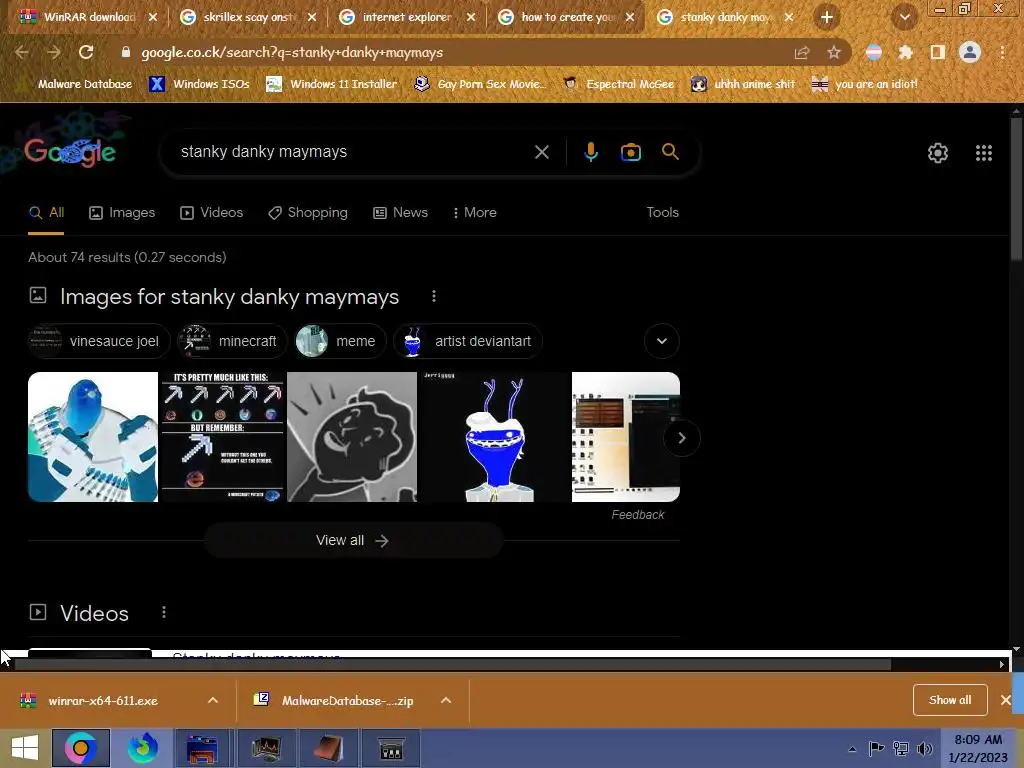The height and width of the screenshot is (768, 1024).
Task: Close the stanky danky maymays tab
Action: (789, 17)
